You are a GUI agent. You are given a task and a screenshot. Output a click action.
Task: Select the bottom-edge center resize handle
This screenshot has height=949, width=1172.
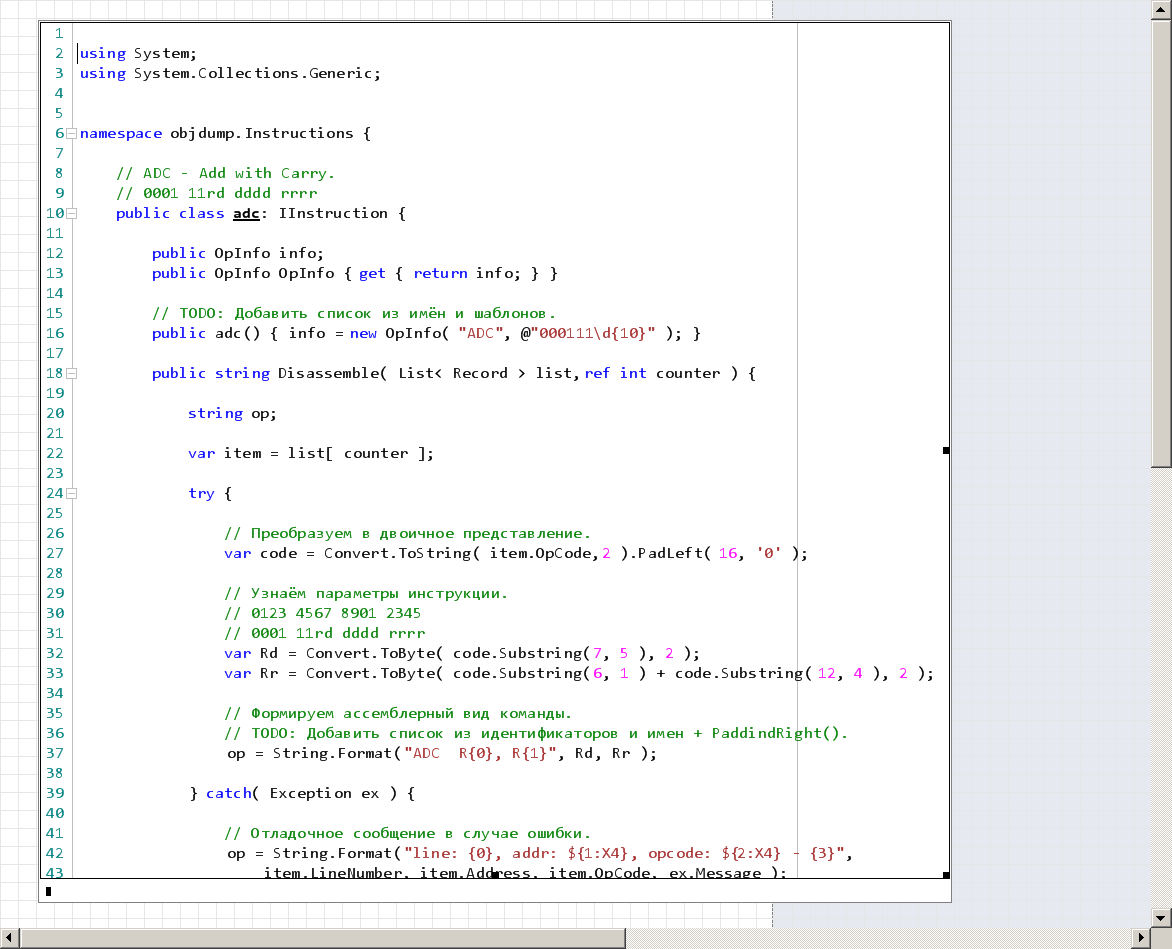pyautogui.click(x=494, y=875)
